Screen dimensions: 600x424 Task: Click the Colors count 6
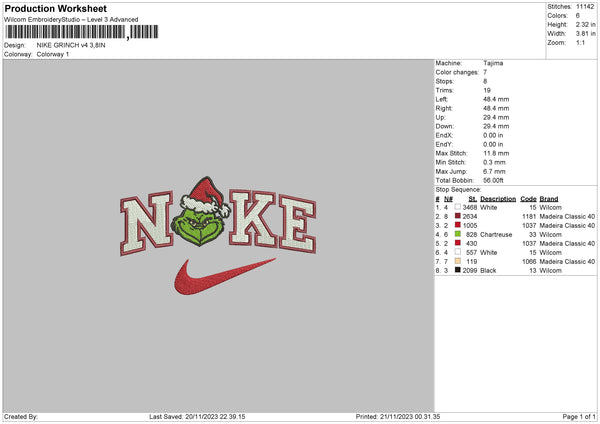[577, 16]
